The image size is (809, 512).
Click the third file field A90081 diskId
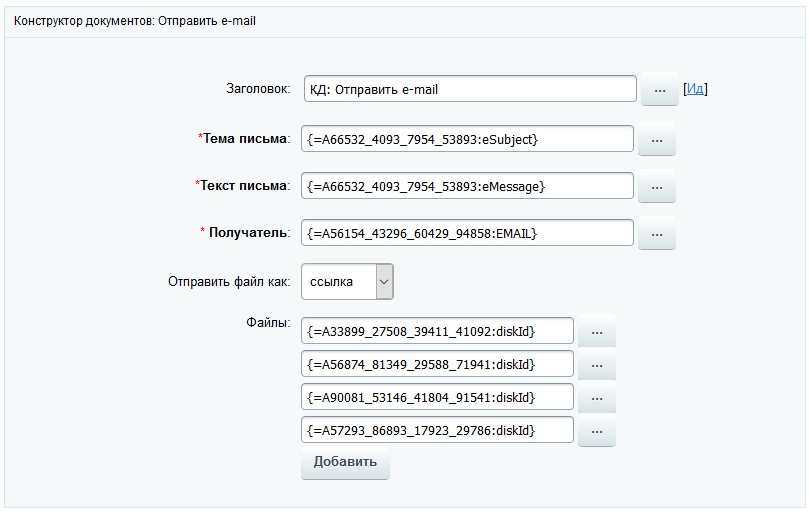(x=438, y=397)
